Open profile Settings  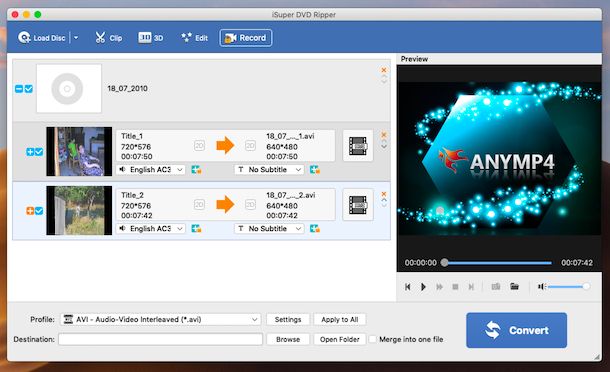pyautogui.click(x=288, y=319)
